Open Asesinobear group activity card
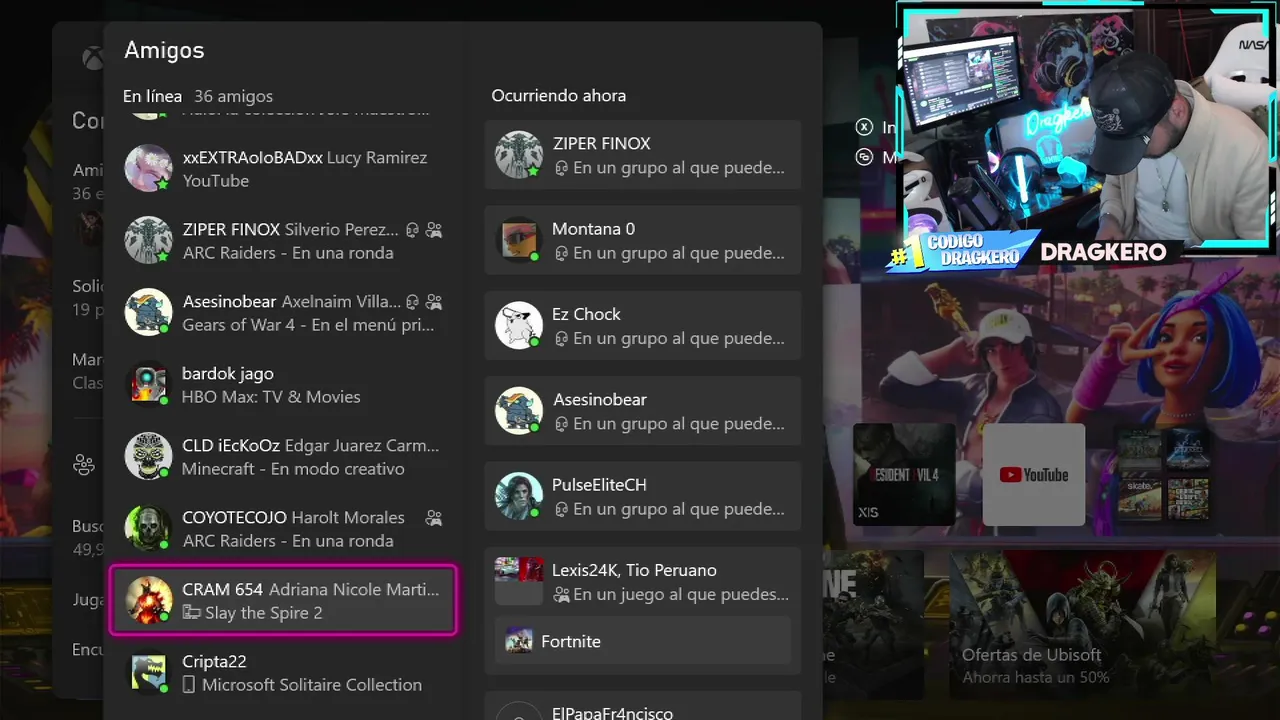Screen dimensions: 1280x720 643,411
